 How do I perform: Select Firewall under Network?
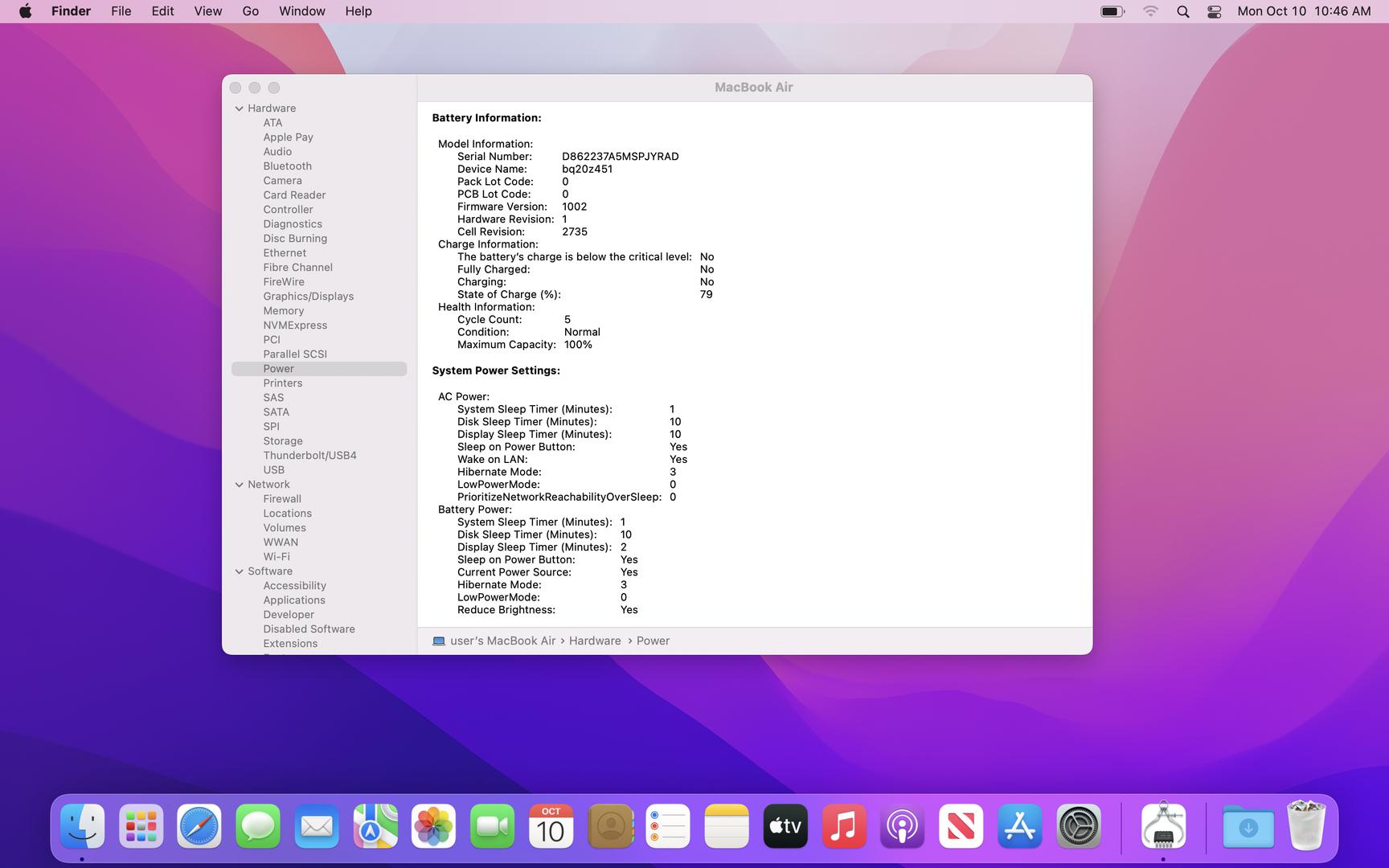(x=282, y=499)
